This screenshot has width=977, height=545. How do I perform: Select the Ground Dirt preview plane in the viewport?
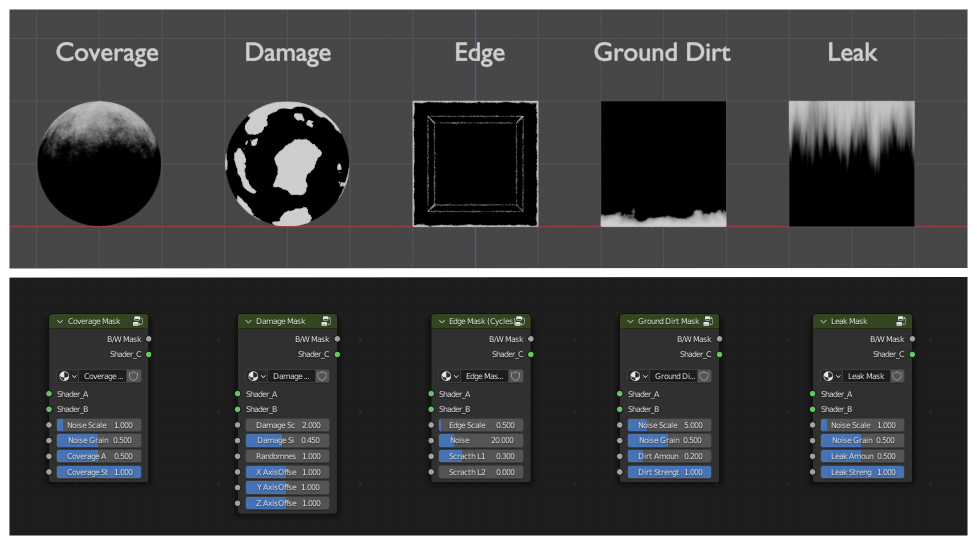[x=664, y=163]
